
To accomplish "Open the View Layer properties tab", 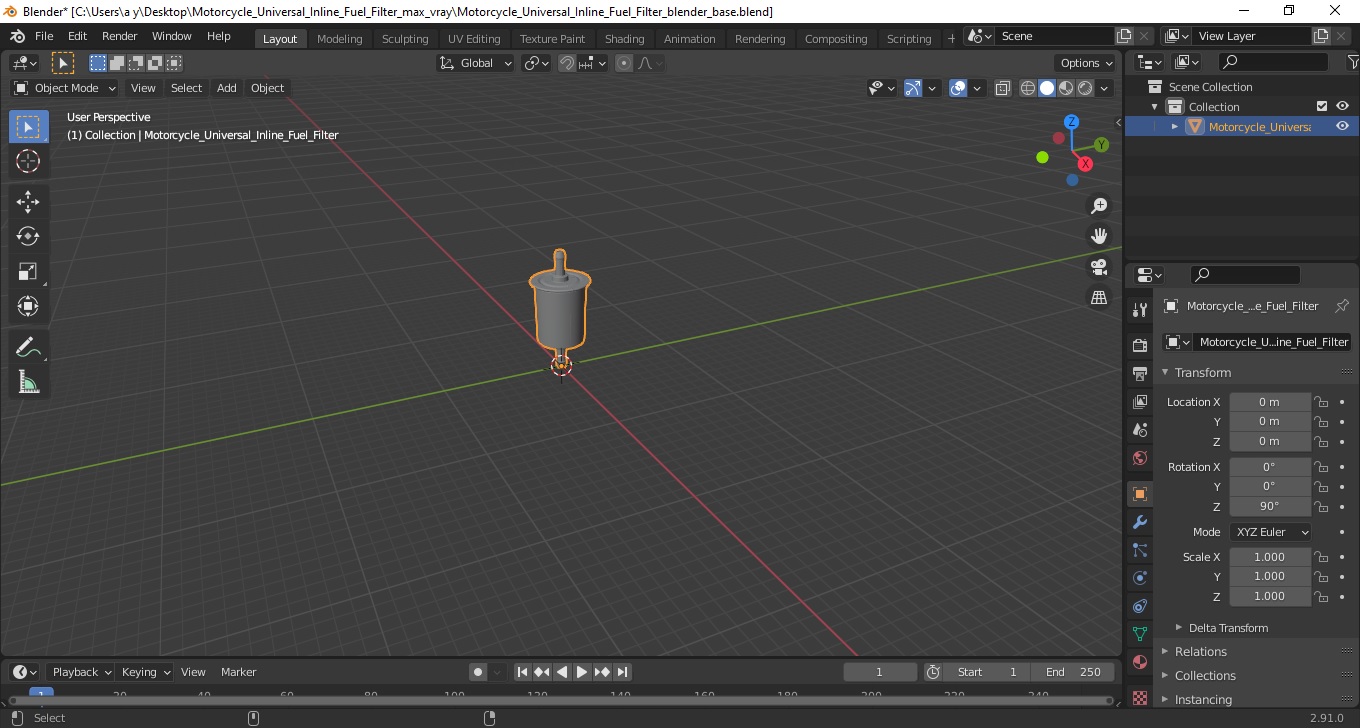I will tap(1140, 401).
